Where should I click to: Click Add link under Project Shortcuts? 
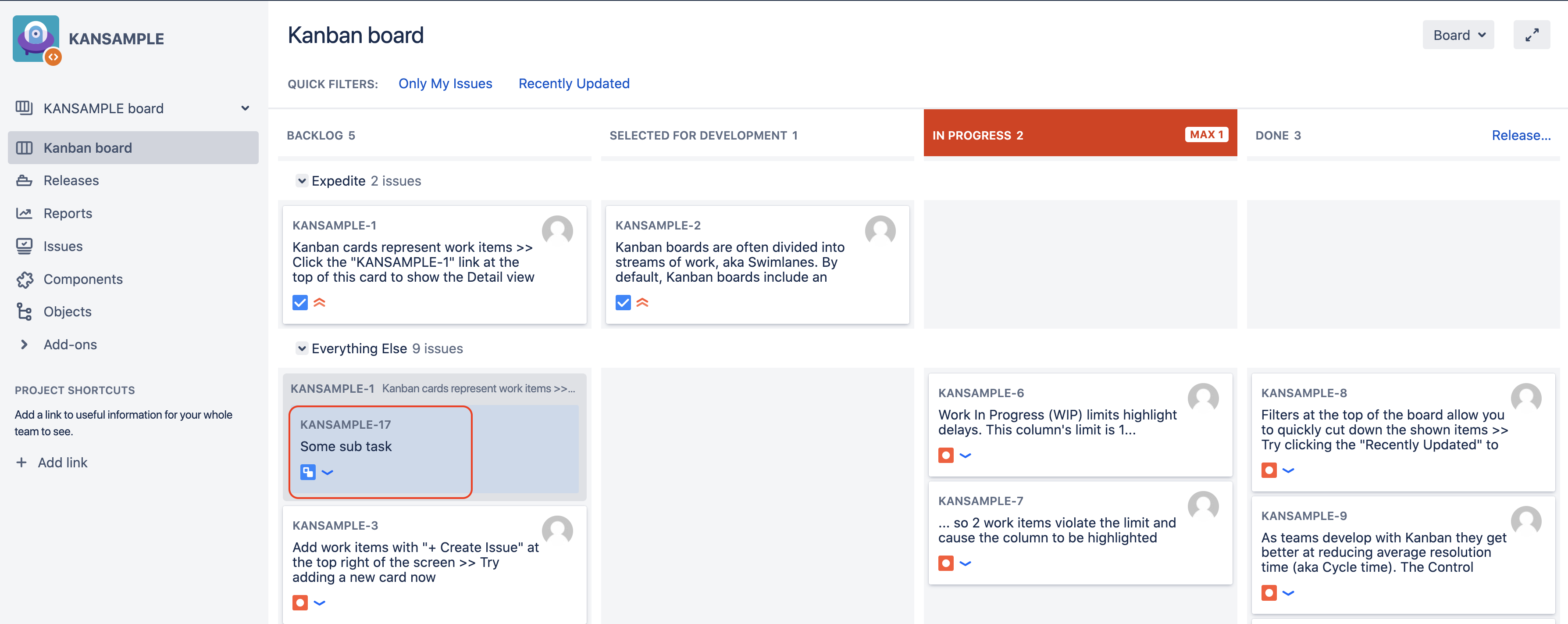pyautogui.click(x=62, y=463)
